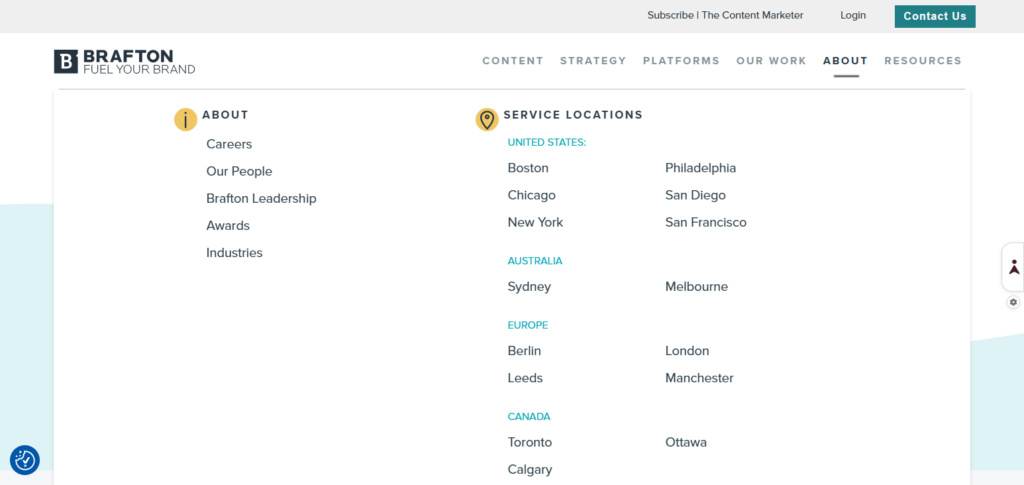Select the Boston location

tap(528, 168)
